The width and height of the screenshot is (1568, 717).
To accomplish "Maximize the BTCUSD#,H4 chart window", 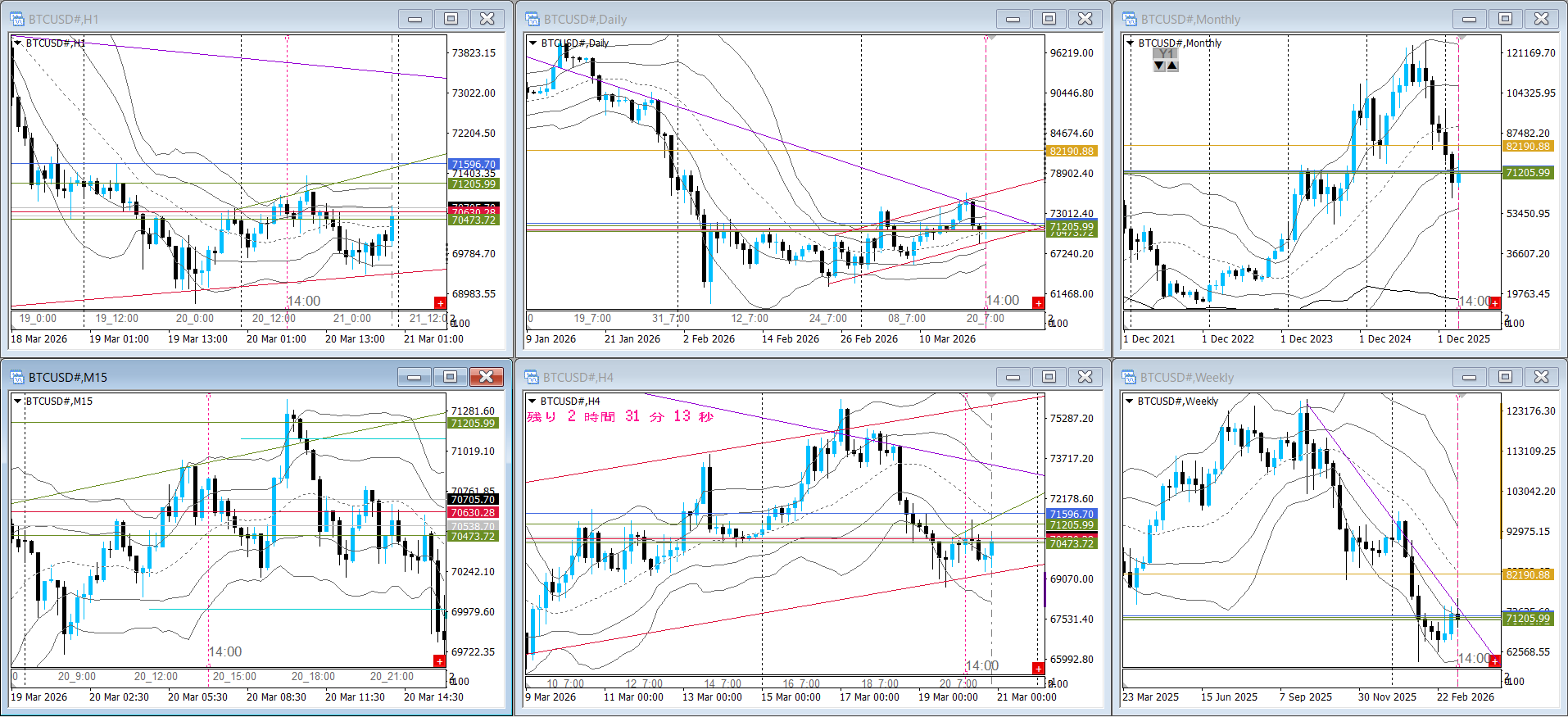I will (1049, 377).
